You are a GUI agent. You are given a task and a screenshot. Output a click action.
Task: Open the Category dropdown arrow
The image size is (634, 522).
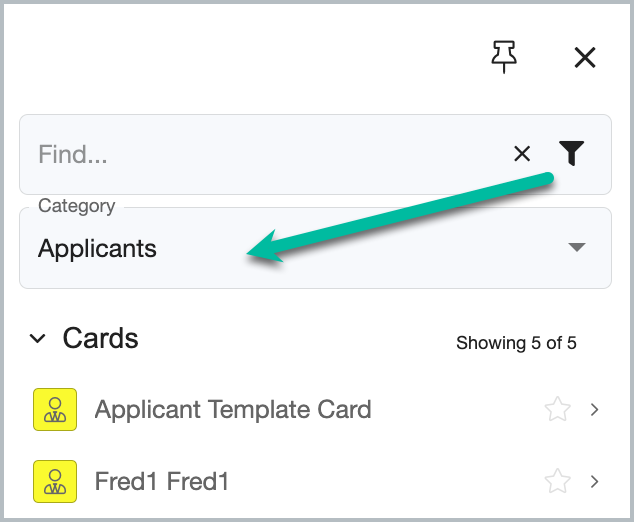577,247
